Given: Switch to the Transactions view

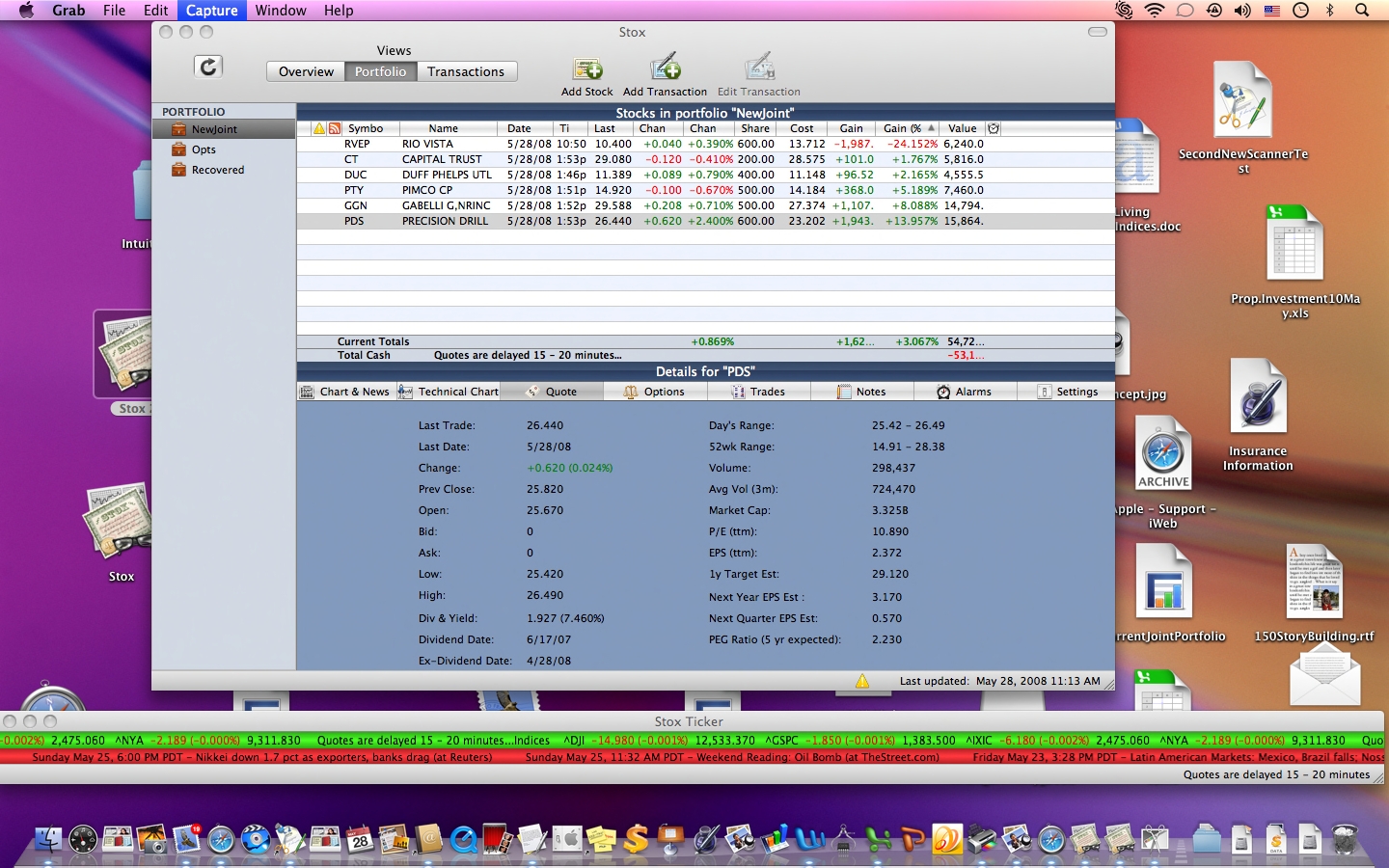Looking at the screenshot, I should (x=466, y=71).
